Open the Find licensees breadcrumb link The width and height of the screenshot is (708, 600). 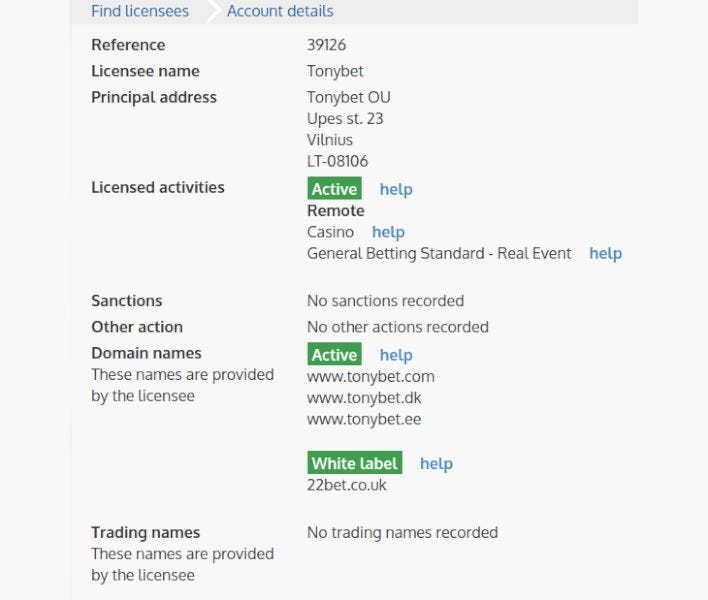coord(140,11)
